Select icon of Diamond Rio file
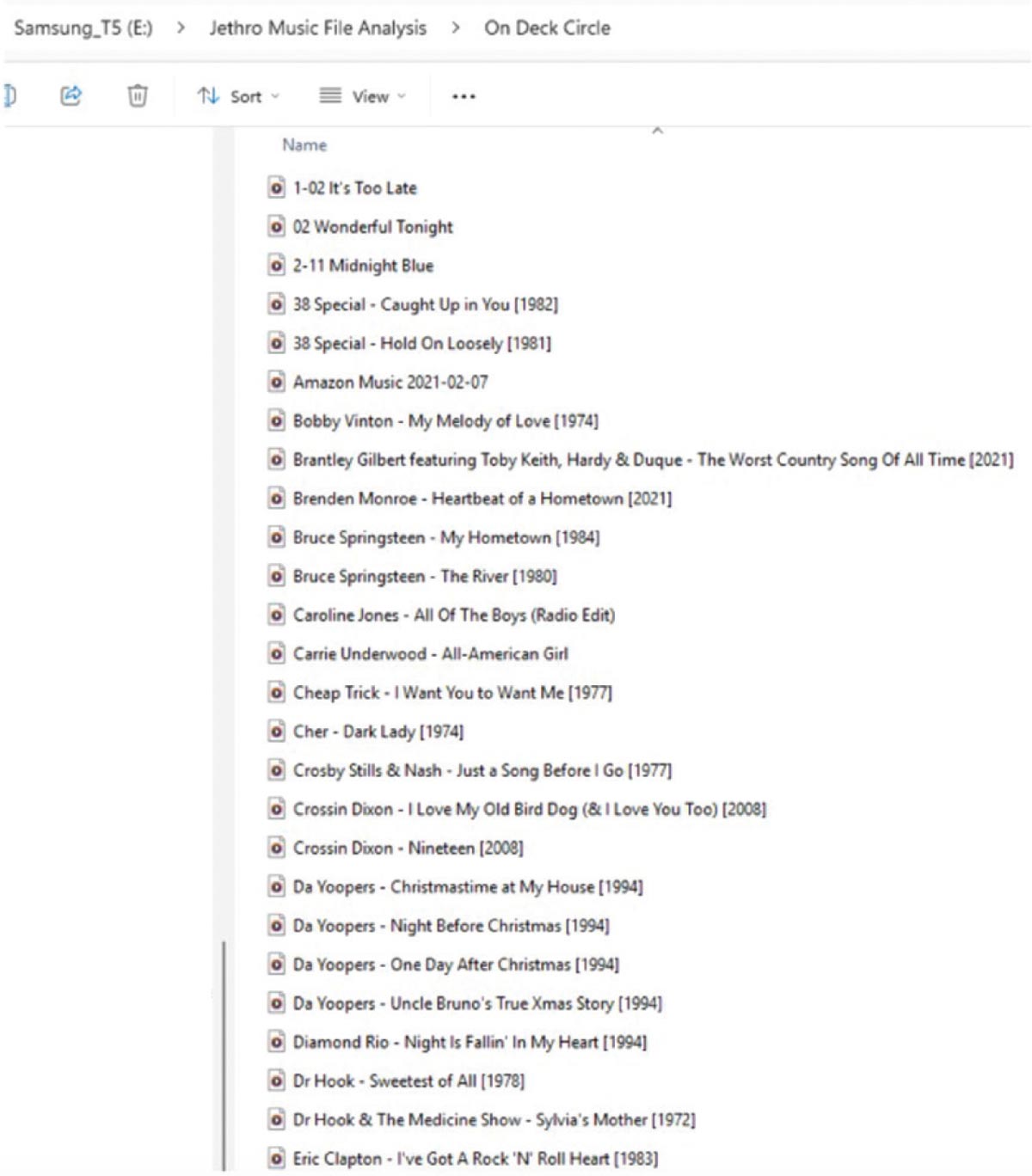 click(x=276, y=1042)
